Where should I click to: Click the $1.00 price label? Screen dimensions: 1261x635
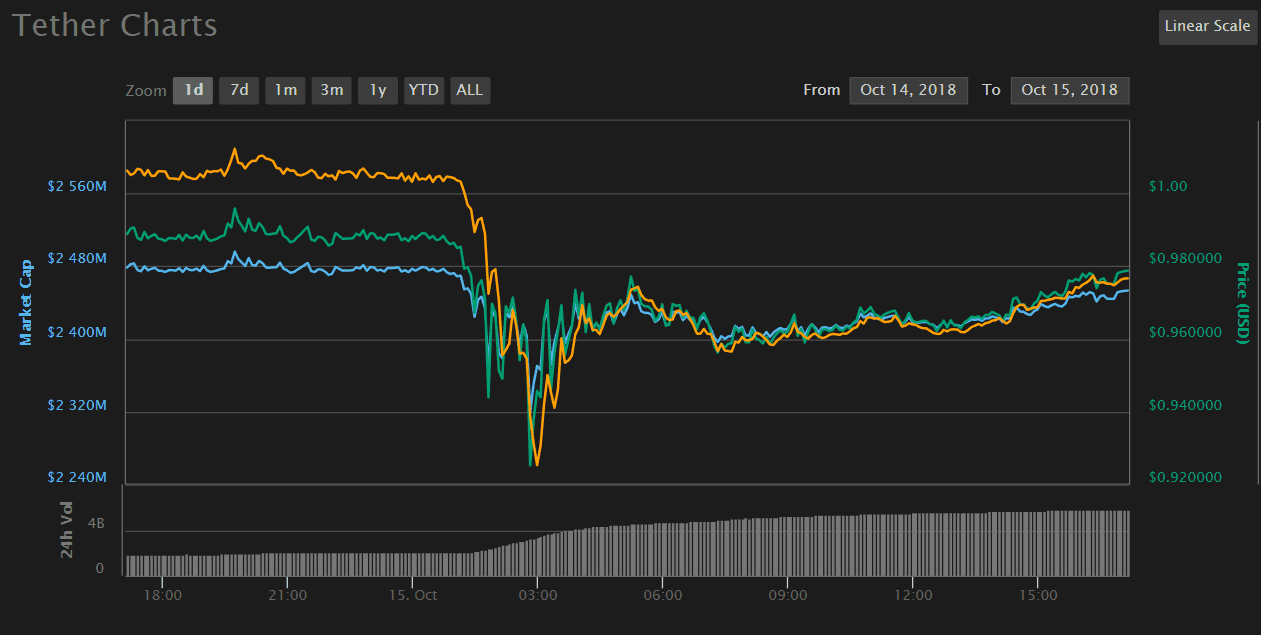[x=1167, y=186]
